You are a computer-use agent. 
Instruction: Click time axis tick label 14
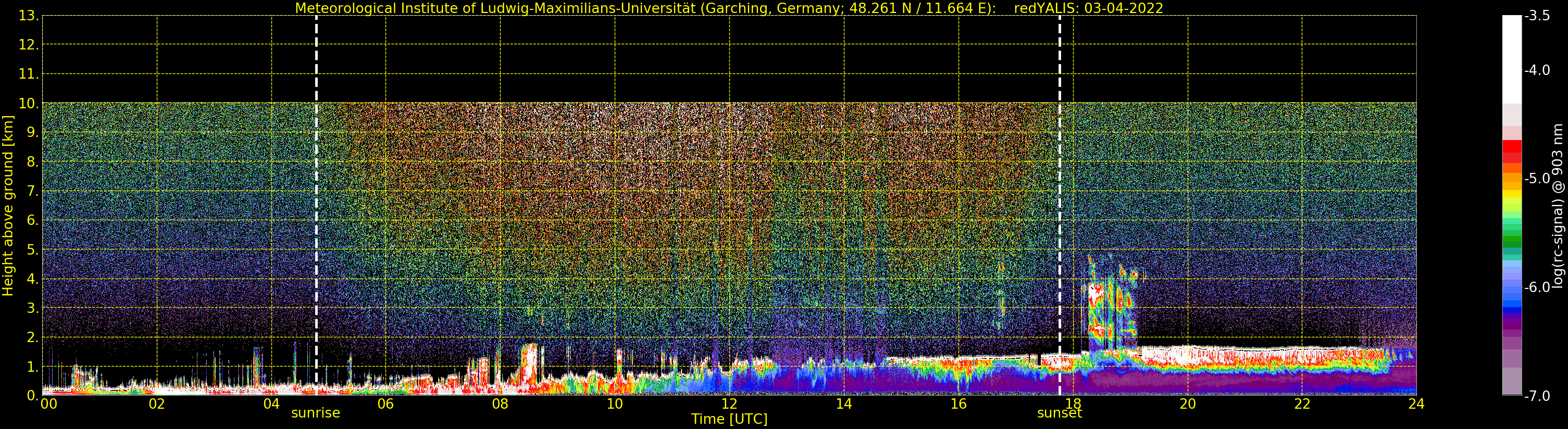[x=844, y=403]
